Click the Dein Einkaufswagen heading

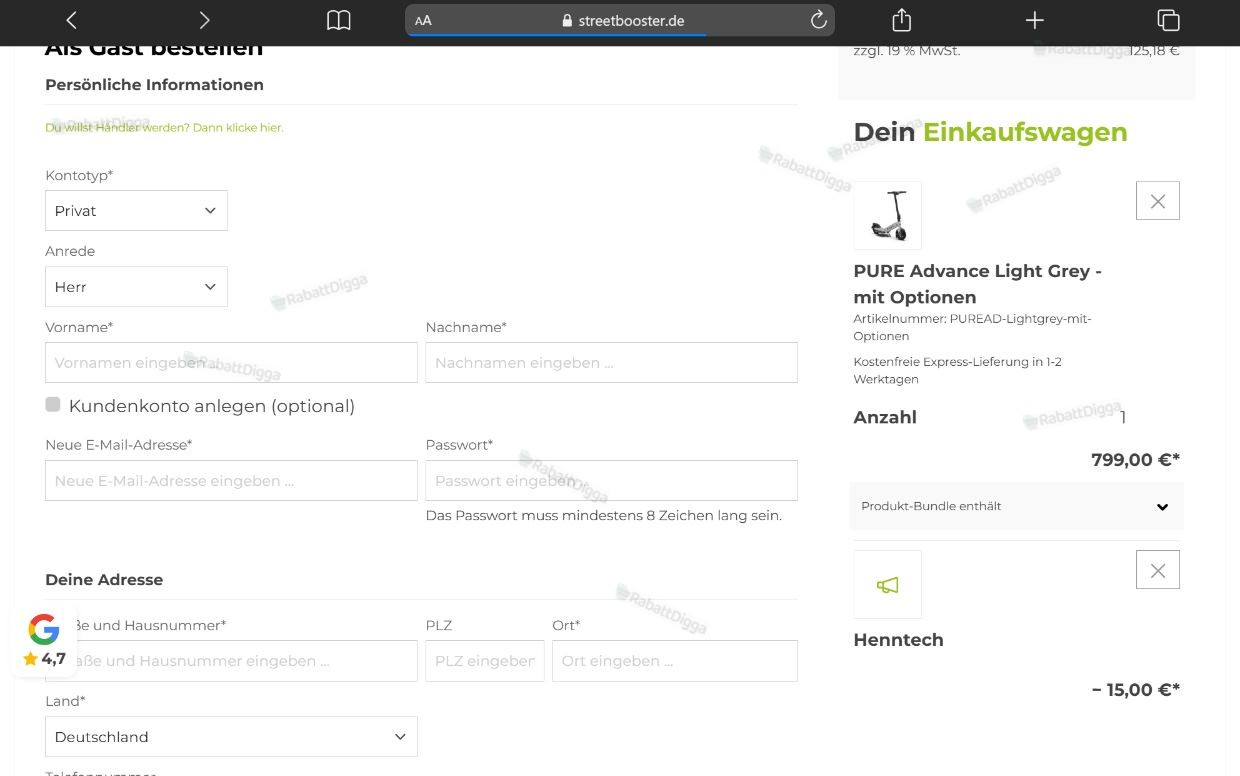990,132
